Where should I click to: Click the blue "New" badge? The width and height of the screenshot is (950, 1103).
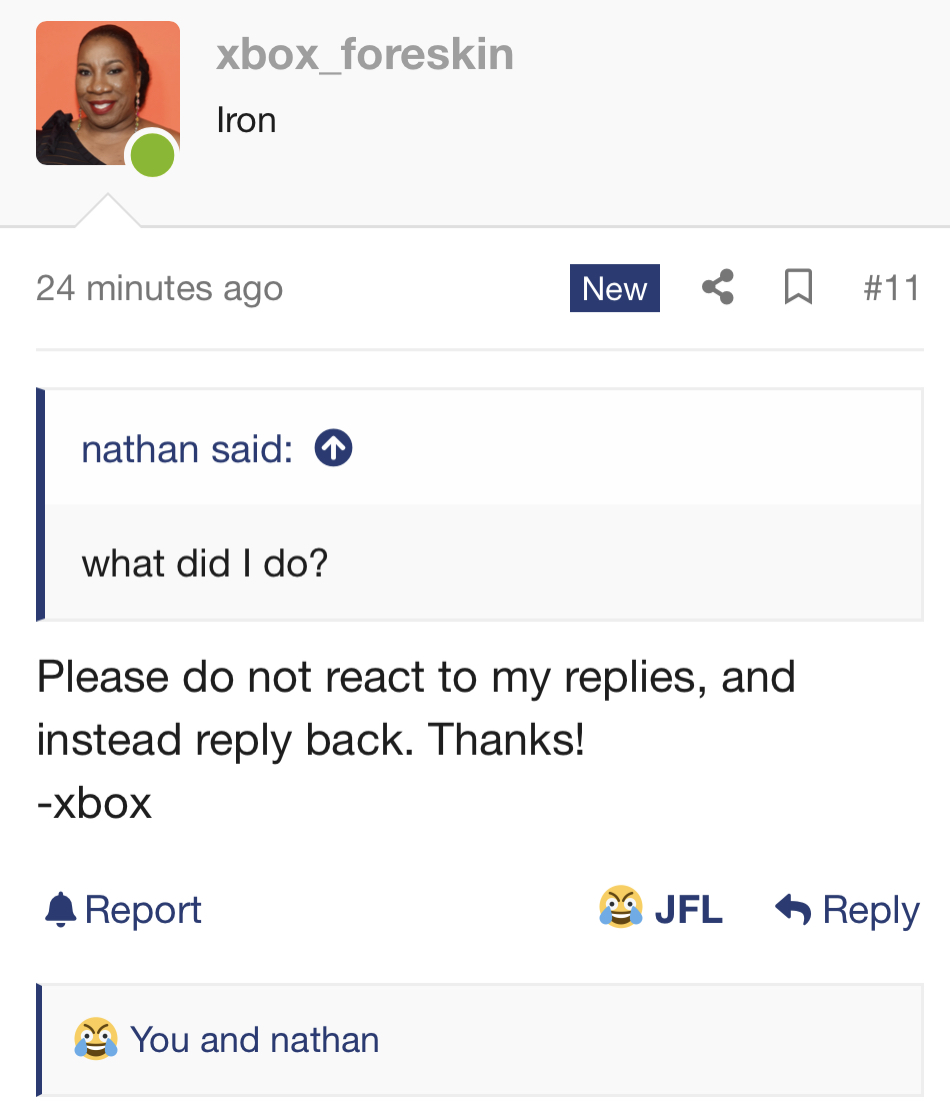pyautogui.click(x=614, y=288)
